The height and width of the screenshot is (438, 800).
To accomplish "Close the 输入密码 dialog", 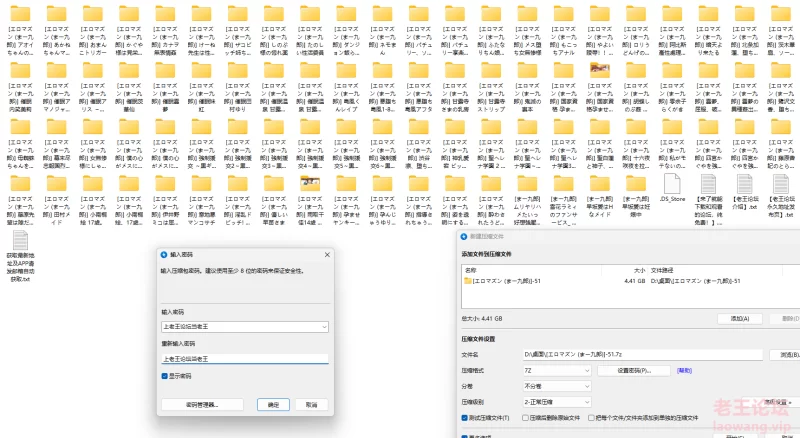I will pos(327,254).
